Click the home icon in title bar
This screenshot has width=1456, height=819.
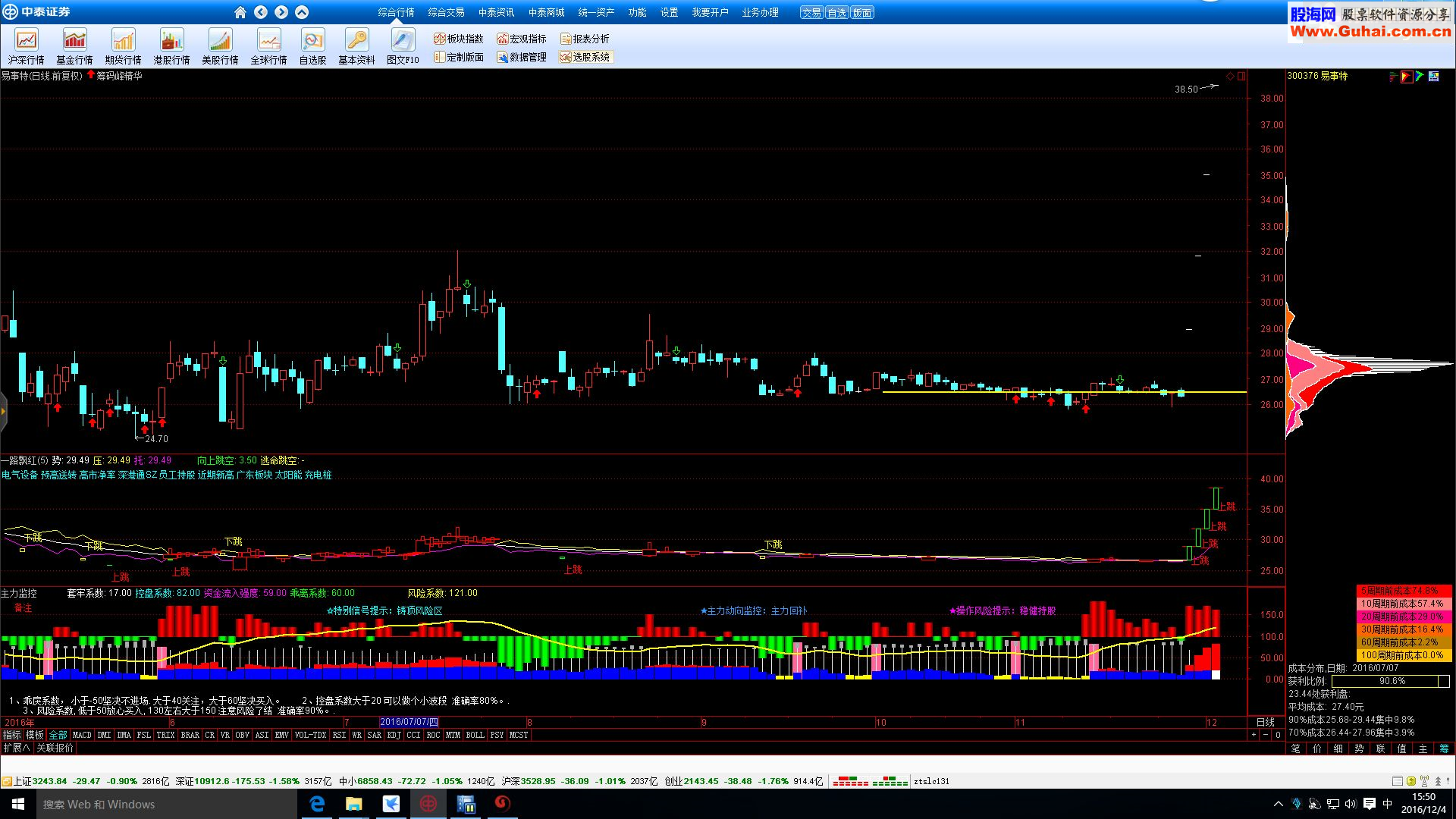[x=240, y=12]
